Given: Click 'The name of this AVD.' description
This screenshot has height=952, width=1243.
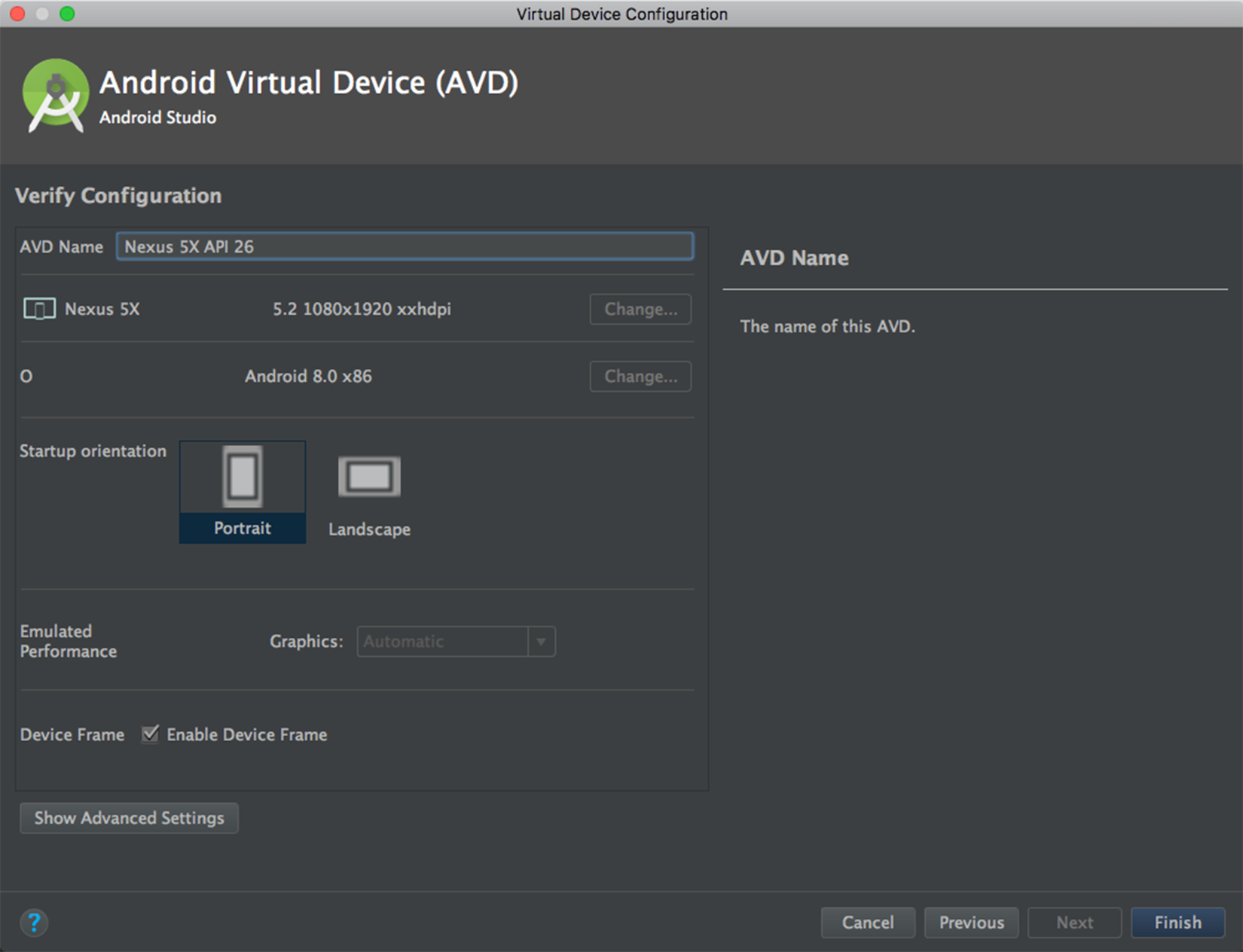Looking at the screenshot, I should pos(828,326).
